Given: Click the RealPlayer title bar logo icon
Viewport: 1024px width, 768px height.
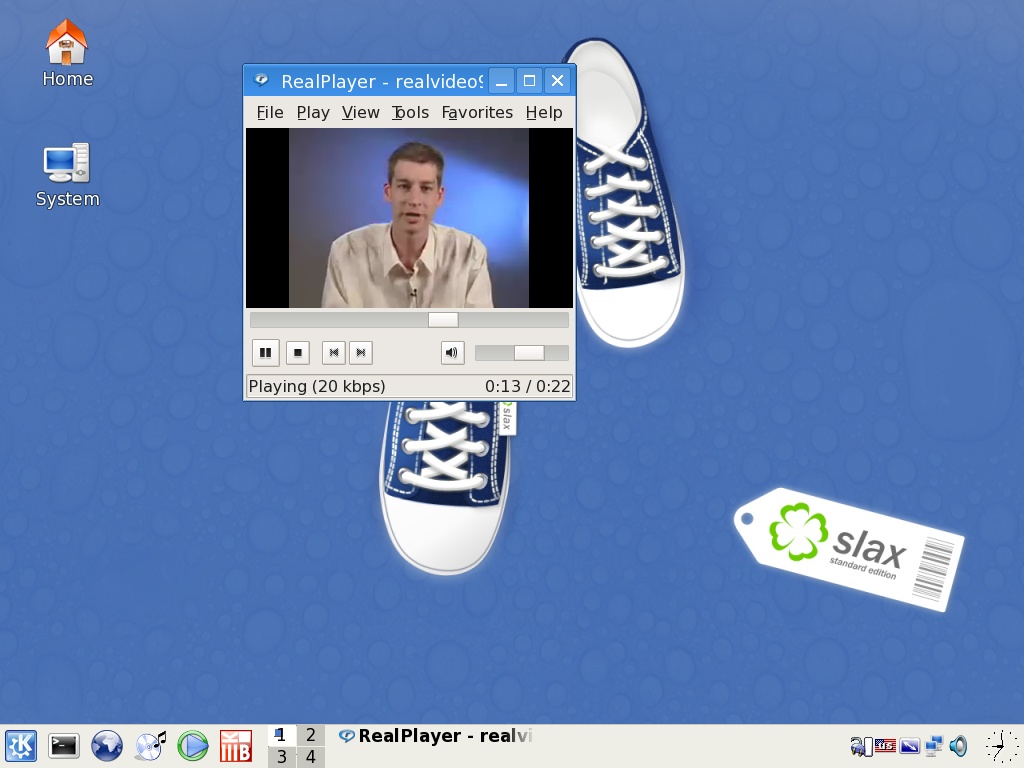Looking at the screenshot, I should click(261, 80).
